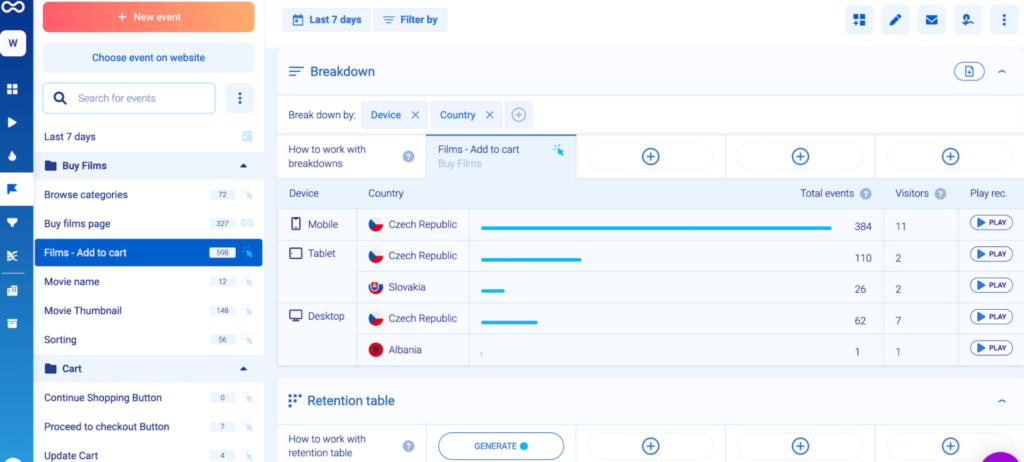Click Choose event on website button
This screenshot has width=1024, height=462.
[x=149, y=58]
